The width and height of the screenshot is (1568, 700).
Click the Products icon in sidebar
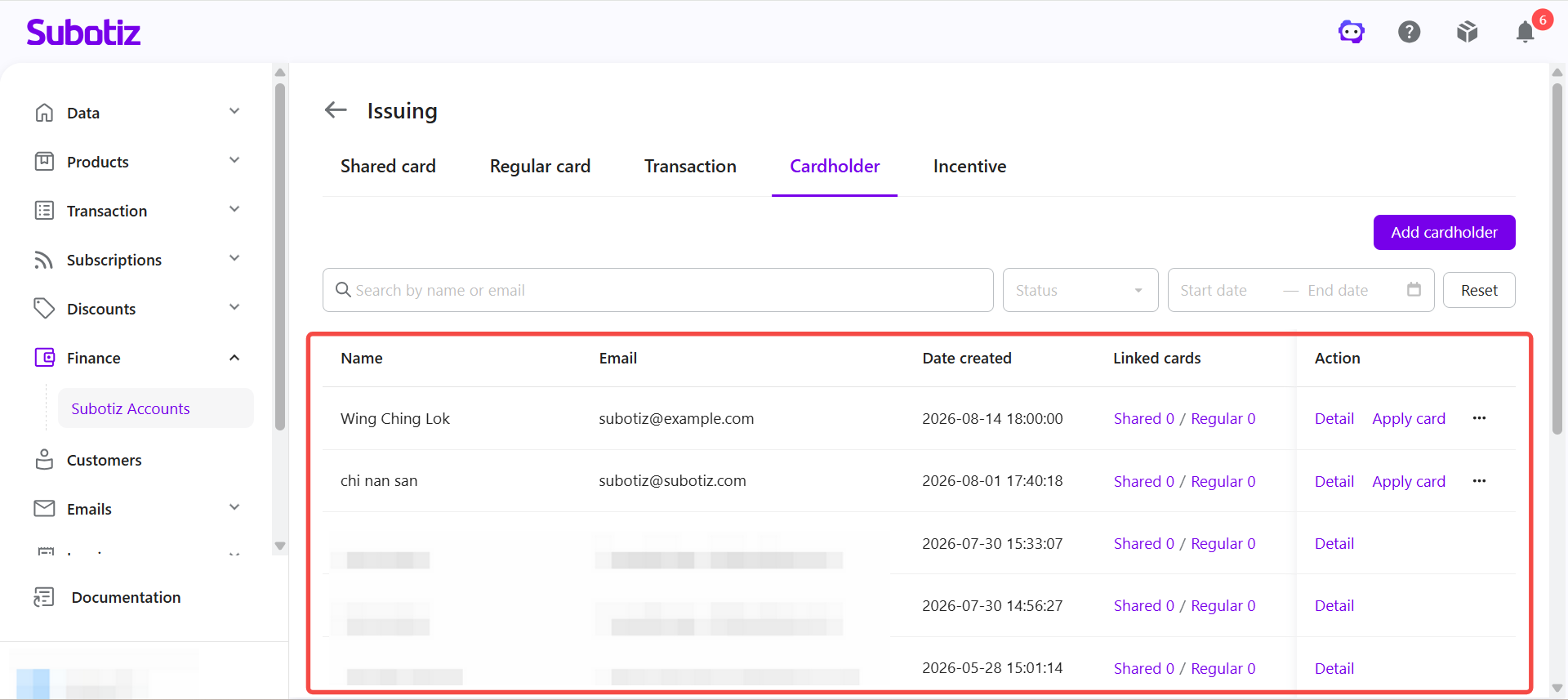pos(44,162)
